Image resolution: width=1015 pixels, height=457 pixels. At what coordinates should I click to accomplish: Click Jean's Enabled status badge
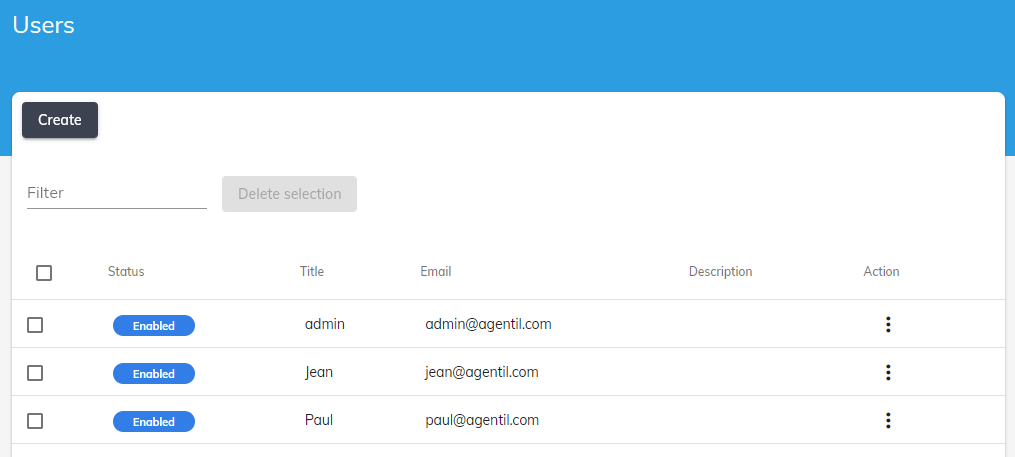point(154,373)
